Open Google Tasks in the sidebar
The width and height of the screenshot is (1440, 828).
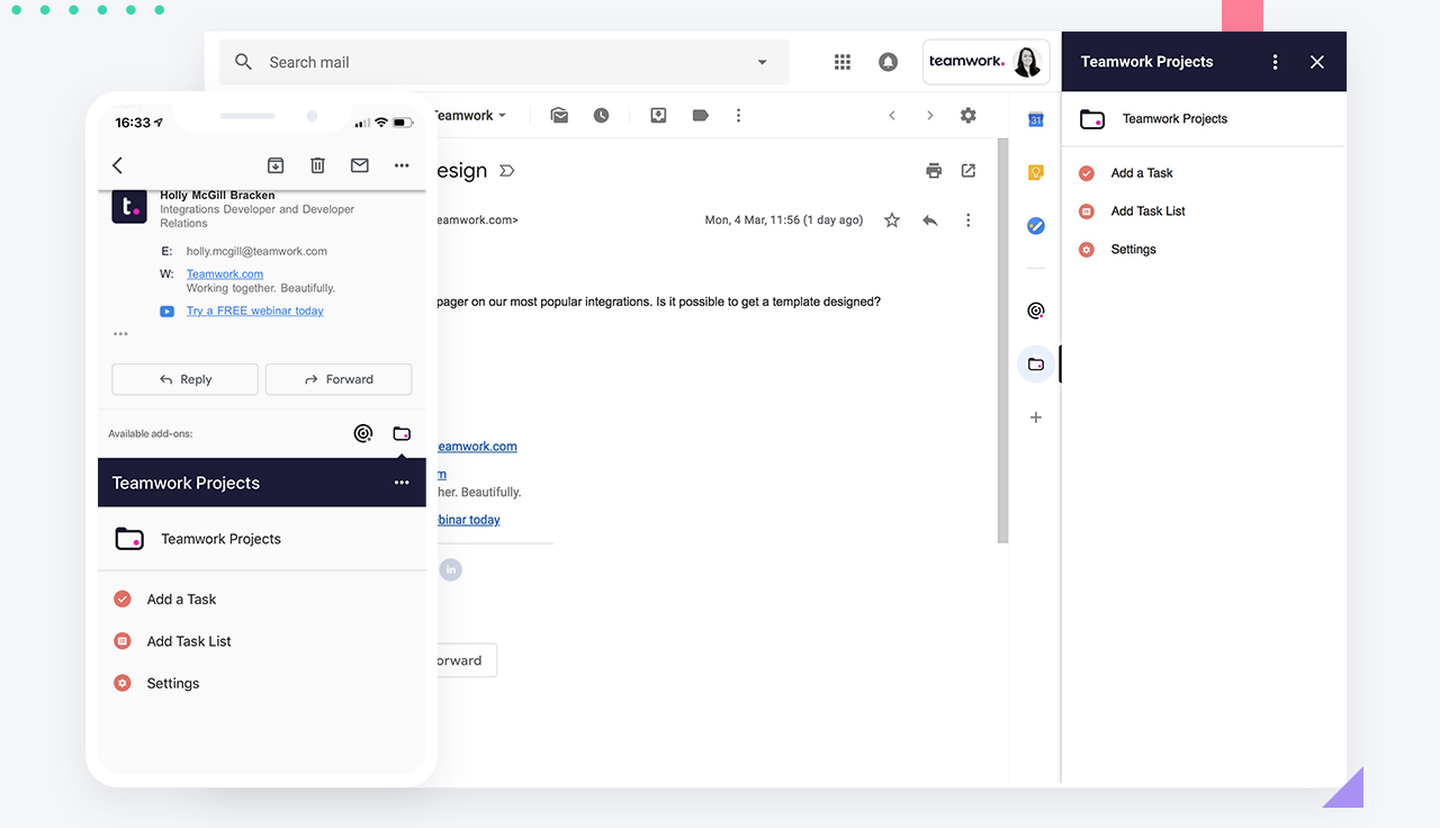pyautogui.click(x=1036, y=225)
